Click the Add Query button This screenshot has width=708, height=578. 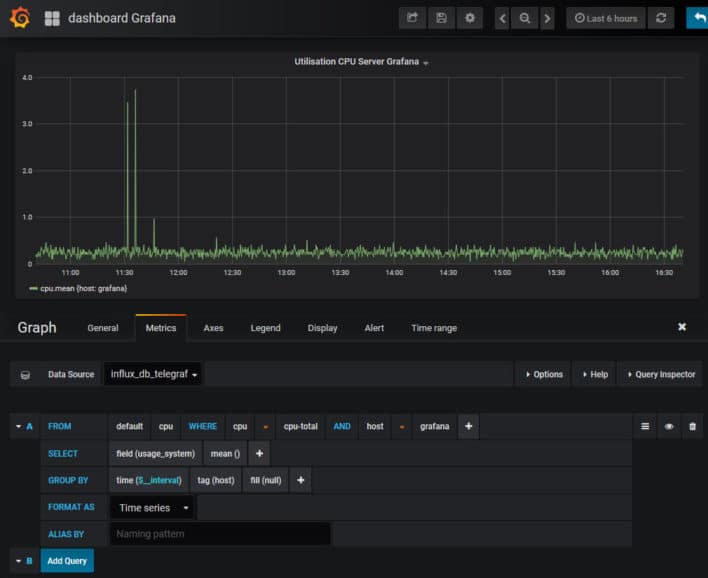click(x=67, y=561)
